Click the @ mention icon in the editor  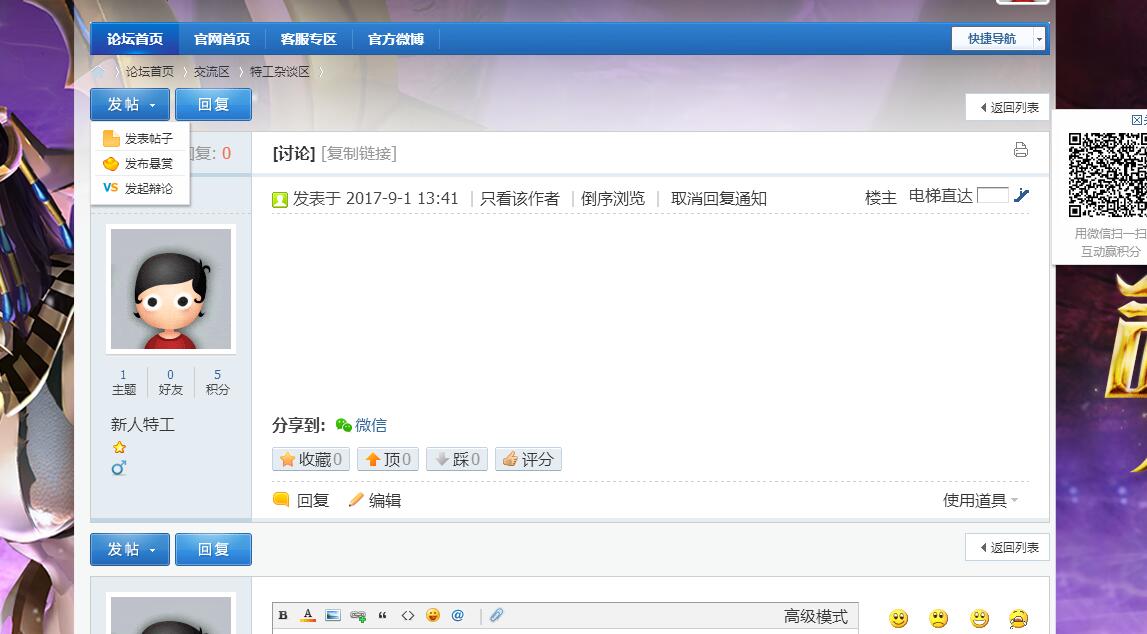[458, 615]
